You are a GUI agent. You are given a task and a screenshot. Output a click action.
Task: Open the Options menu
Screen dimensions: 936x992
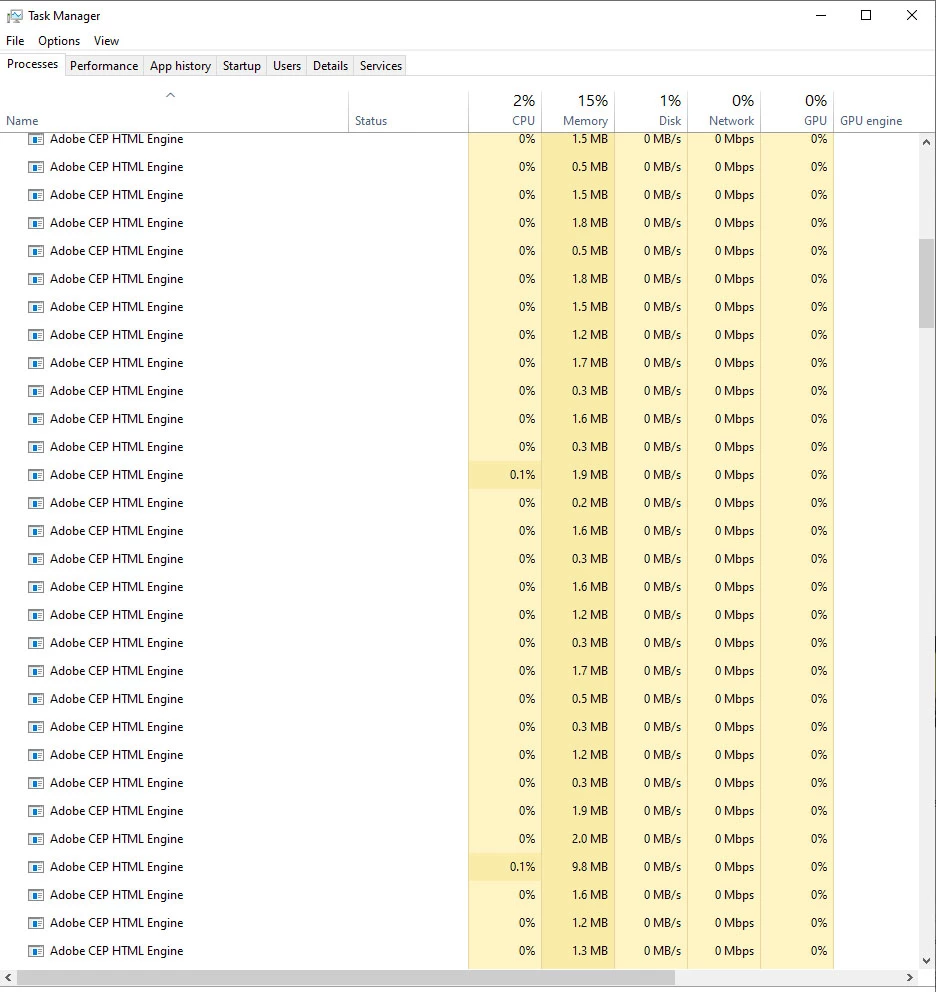[59, 40]
